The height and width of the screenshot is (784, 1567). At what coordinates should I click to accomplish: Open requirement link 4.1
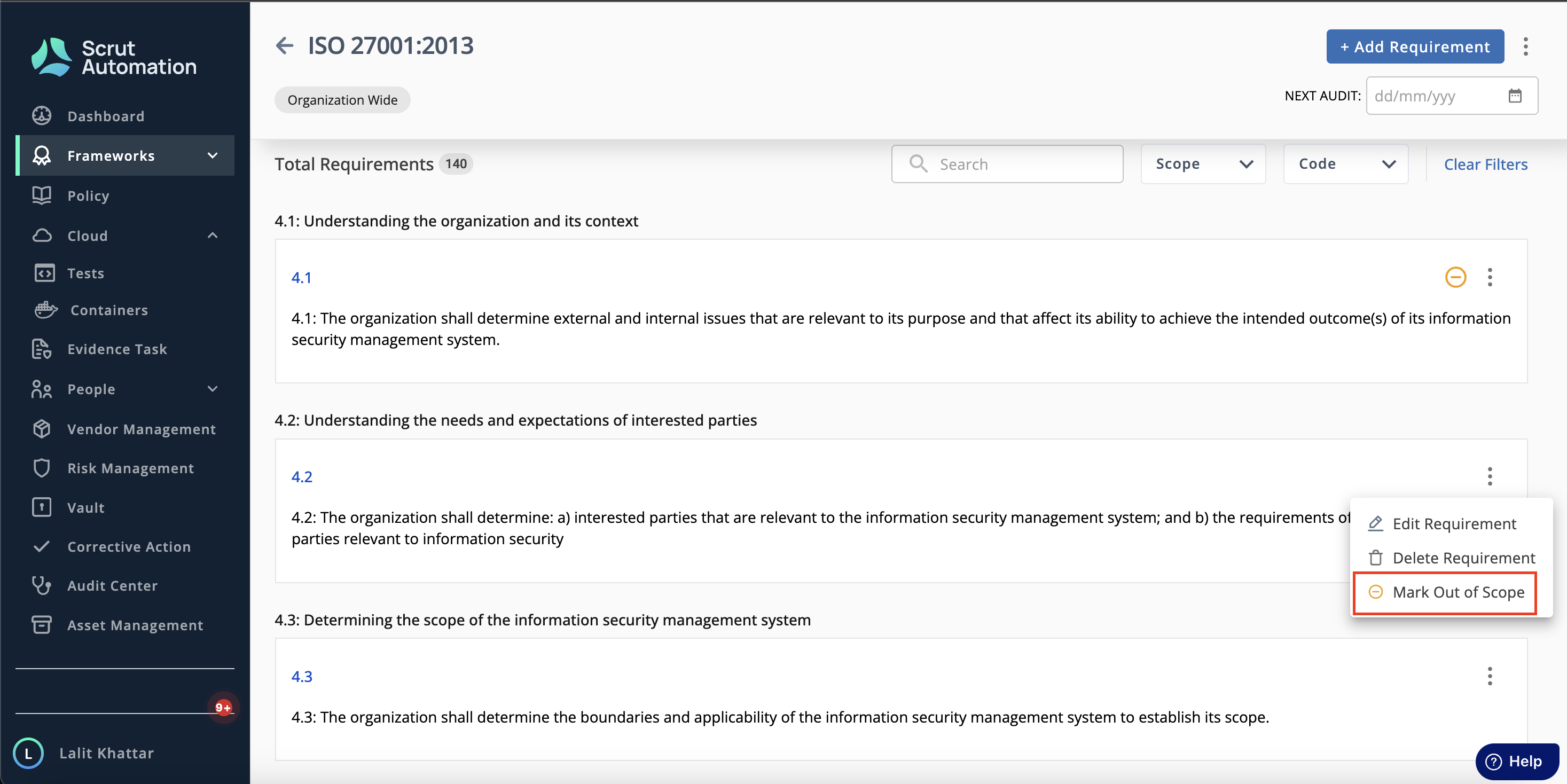coord(301,277)
